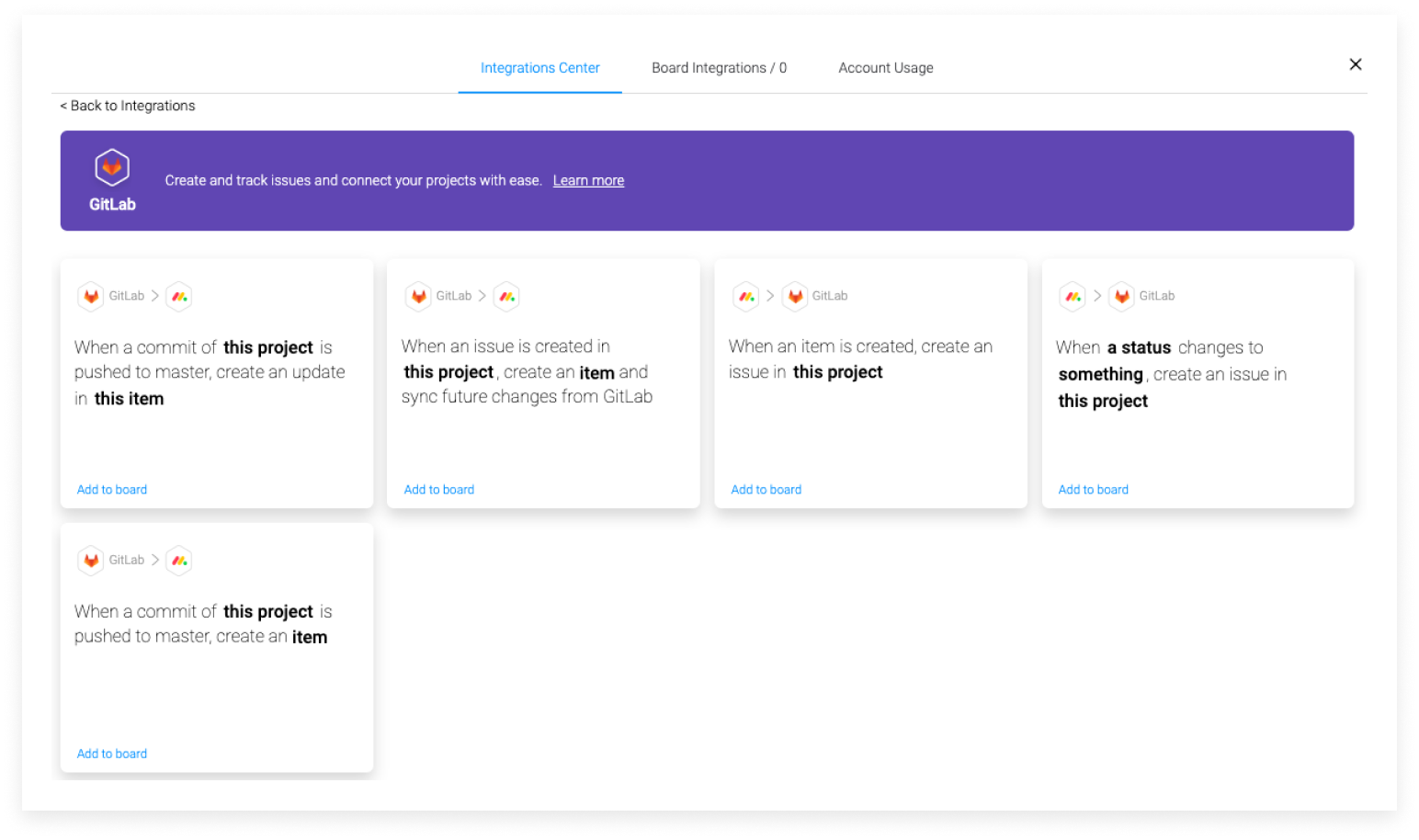Open the Learn more link
The image size is (1419, 840).
pyautogui.click(x=588, y=180)
